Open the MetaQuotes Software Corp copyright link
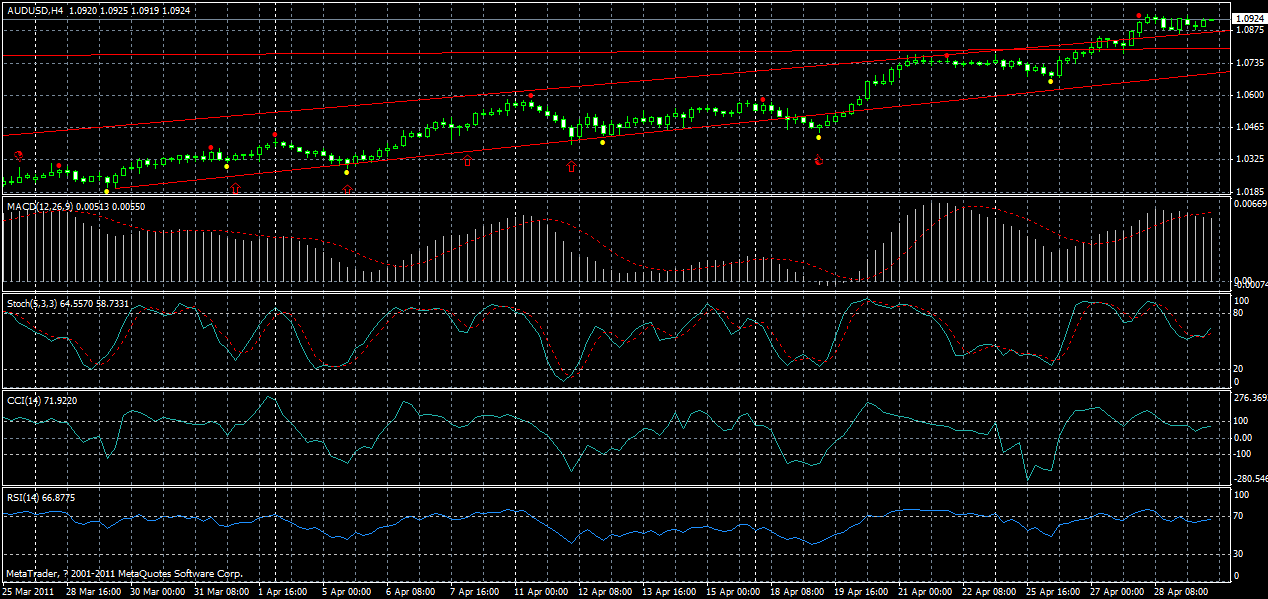This screenshot has width=1268, height=599. pyautogui.click(x=125, y=573)
